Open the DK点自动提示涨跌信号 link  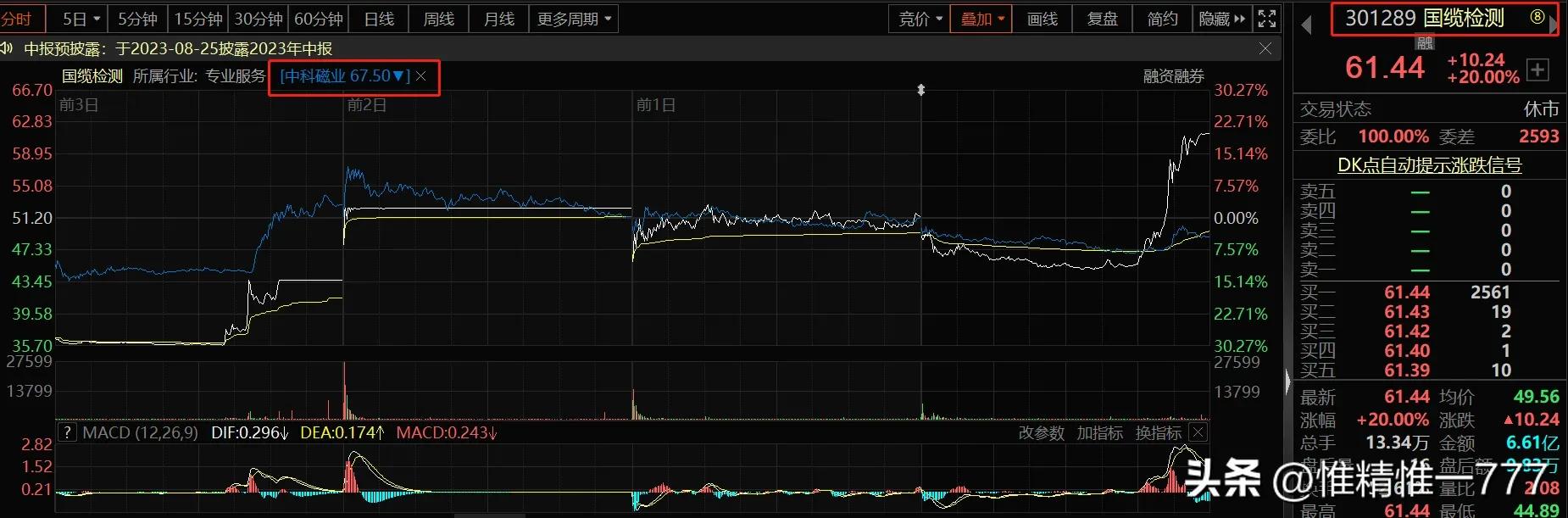click(1430, 165)
